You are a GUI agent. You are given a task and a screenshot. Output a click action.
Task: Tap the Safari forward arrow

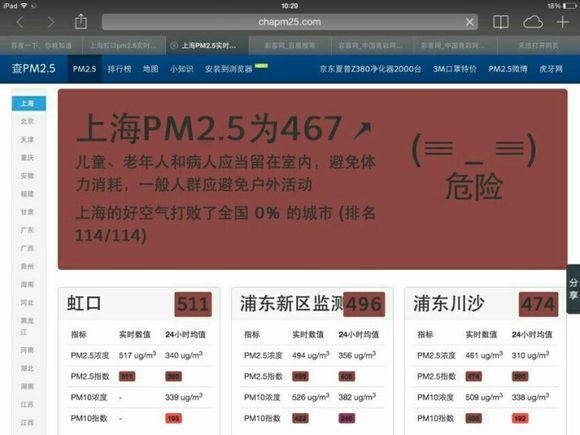coord(50,23)
